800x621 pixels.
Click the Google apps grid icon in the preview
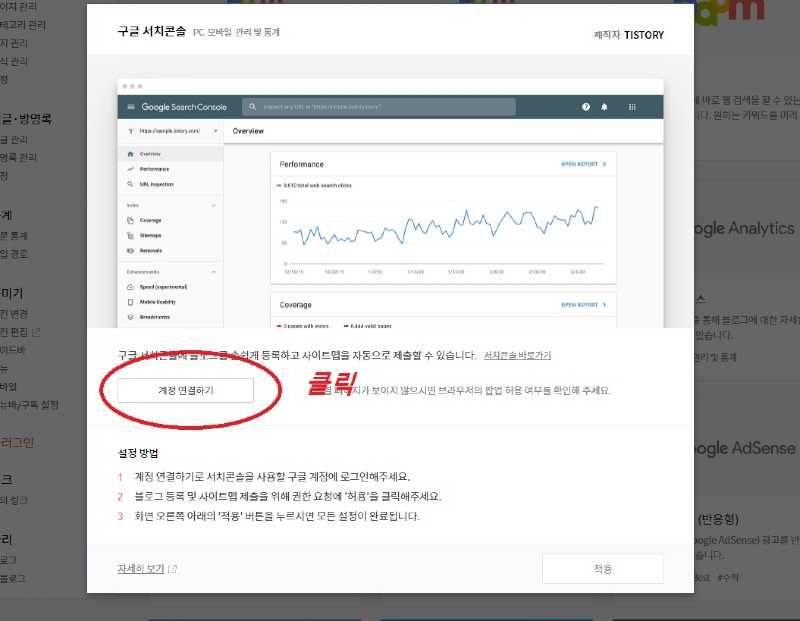coord(632,107)
